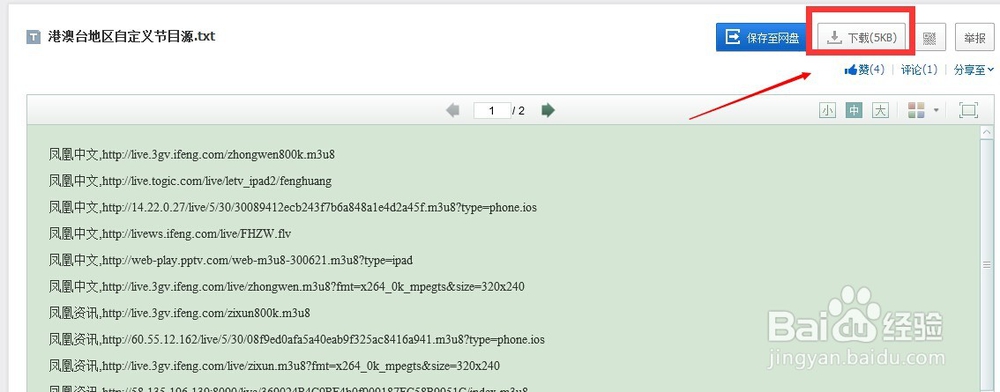Image resolution: width=1000 pixels, height=392 pixels.
Task: Select small font size 小
Action: point(827,110)
